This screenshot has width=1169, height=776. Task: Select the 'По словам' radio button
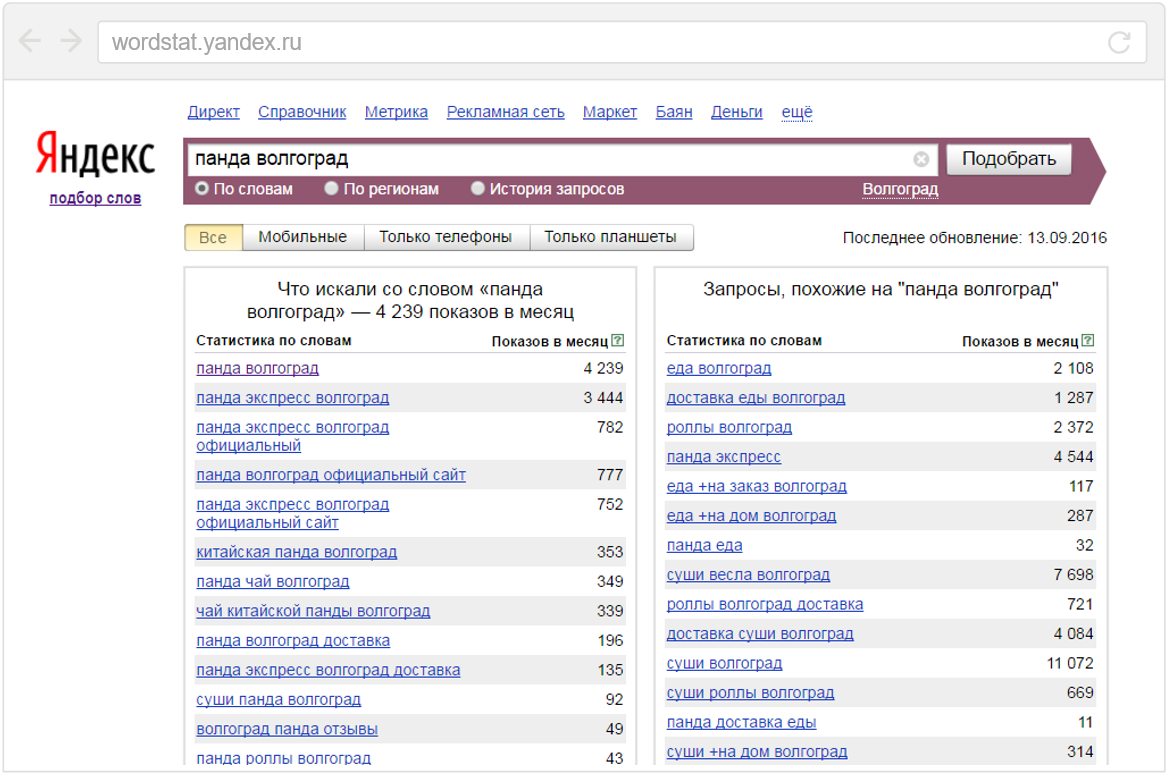tap(202, 189)
